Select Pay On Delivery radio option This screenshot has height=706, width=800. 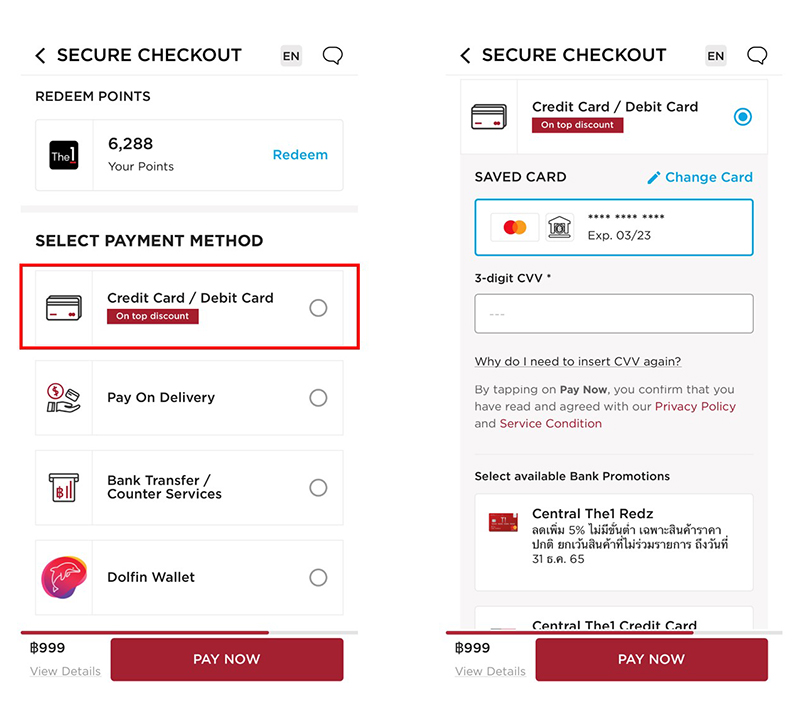[x=318, y=397]
